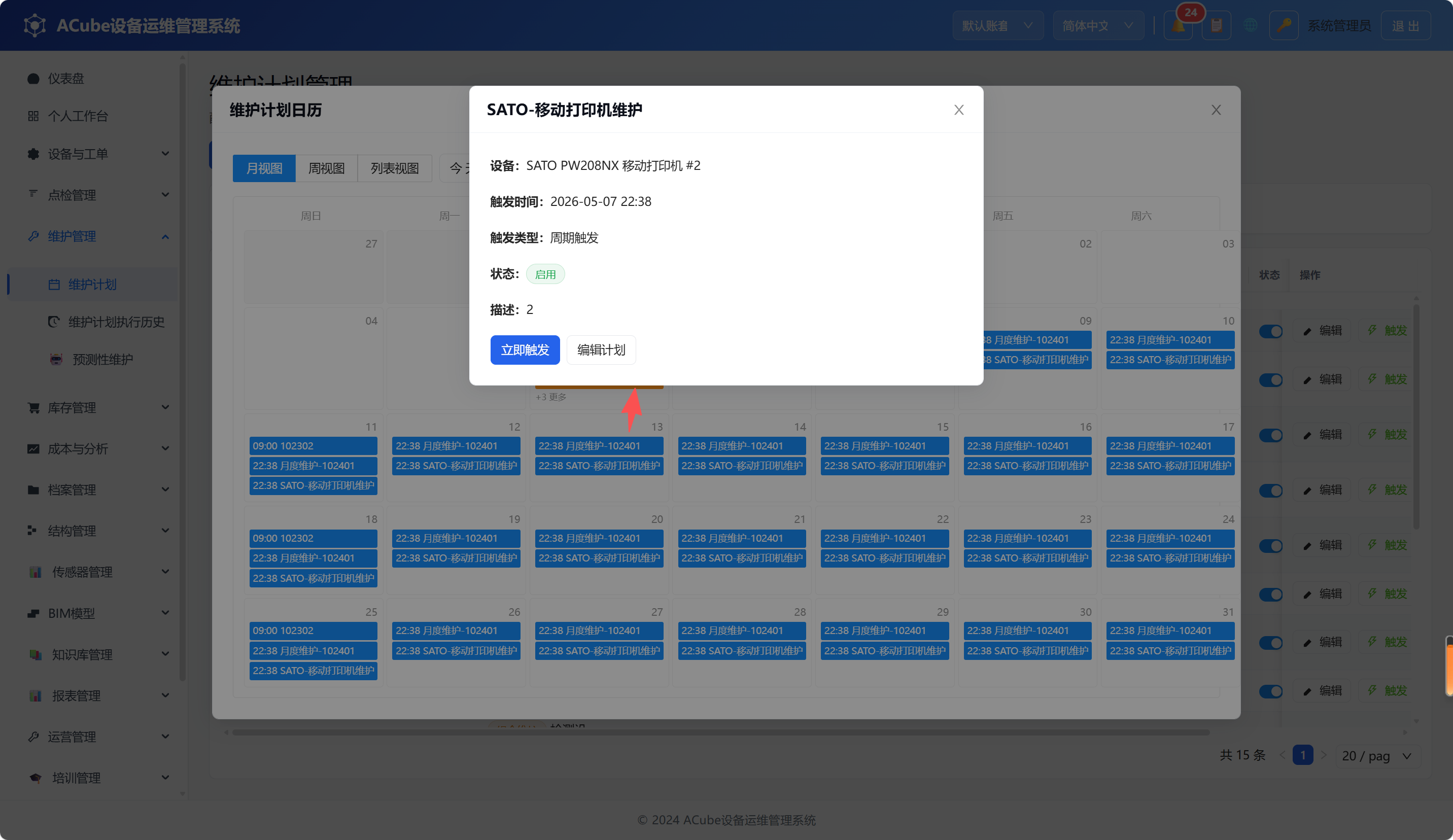1453x840 pixels.
Task: Click the 维护管理 wrench icon
Action: pos(33,236)
